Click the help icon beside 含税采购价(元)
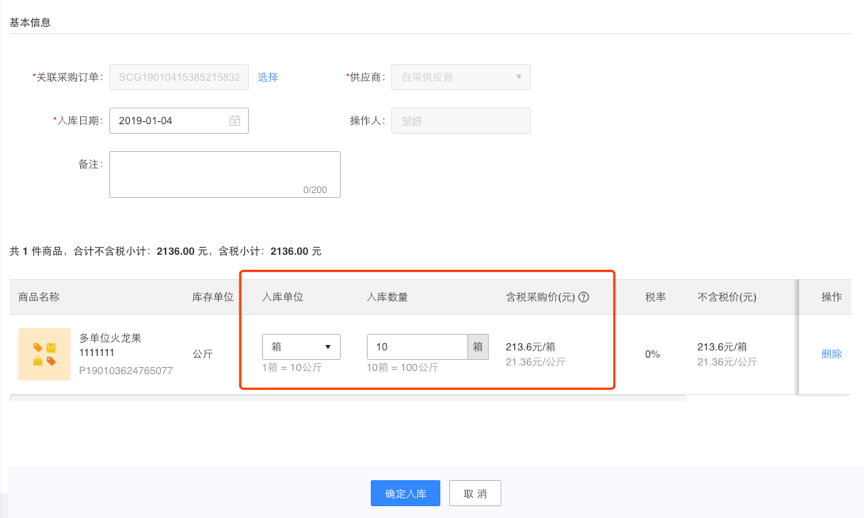864x518 pixels. click(584, 297)
